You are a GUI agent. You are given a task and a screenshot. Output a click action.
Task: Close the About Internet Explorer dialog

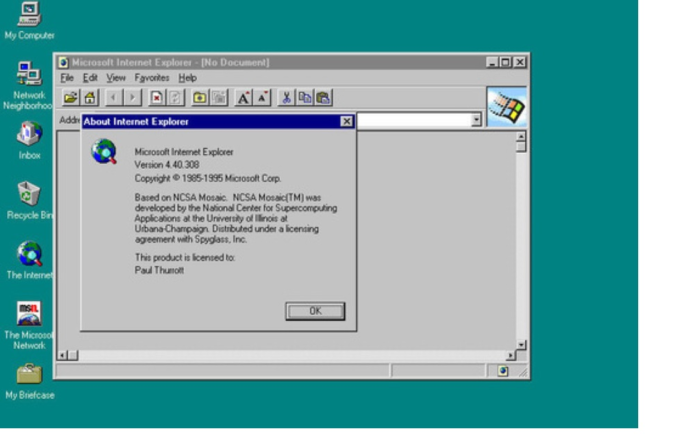coord(346,121)
